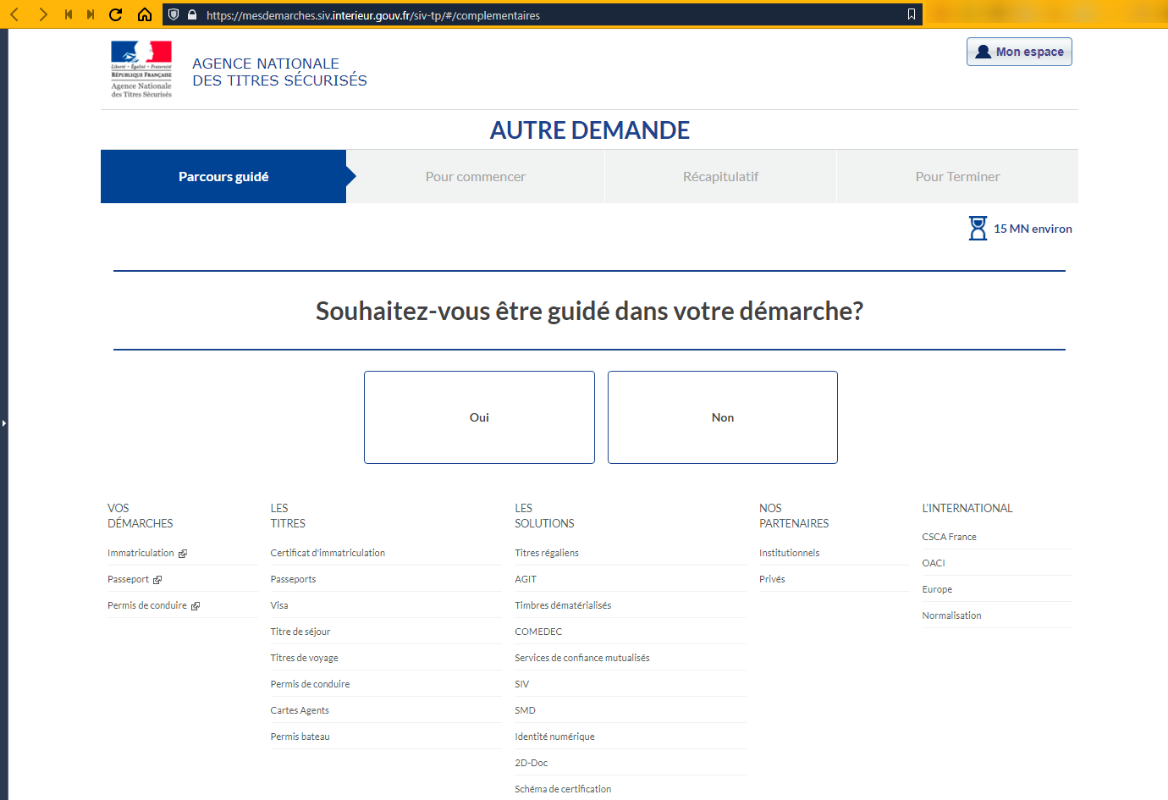The image size is (1168, 800).
Task: Reload the page with the refresh icon
Action: pyautogui.click(x=116, y=15)
